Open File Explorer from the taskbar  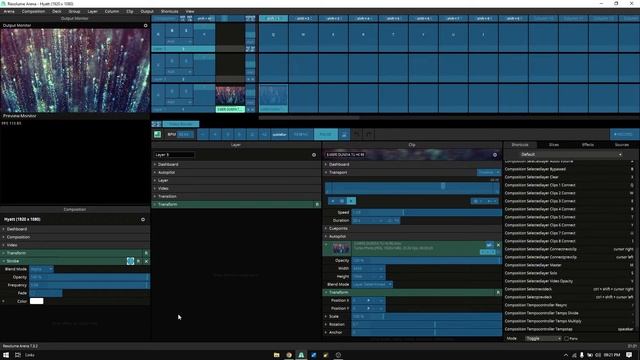coord(277,355)
